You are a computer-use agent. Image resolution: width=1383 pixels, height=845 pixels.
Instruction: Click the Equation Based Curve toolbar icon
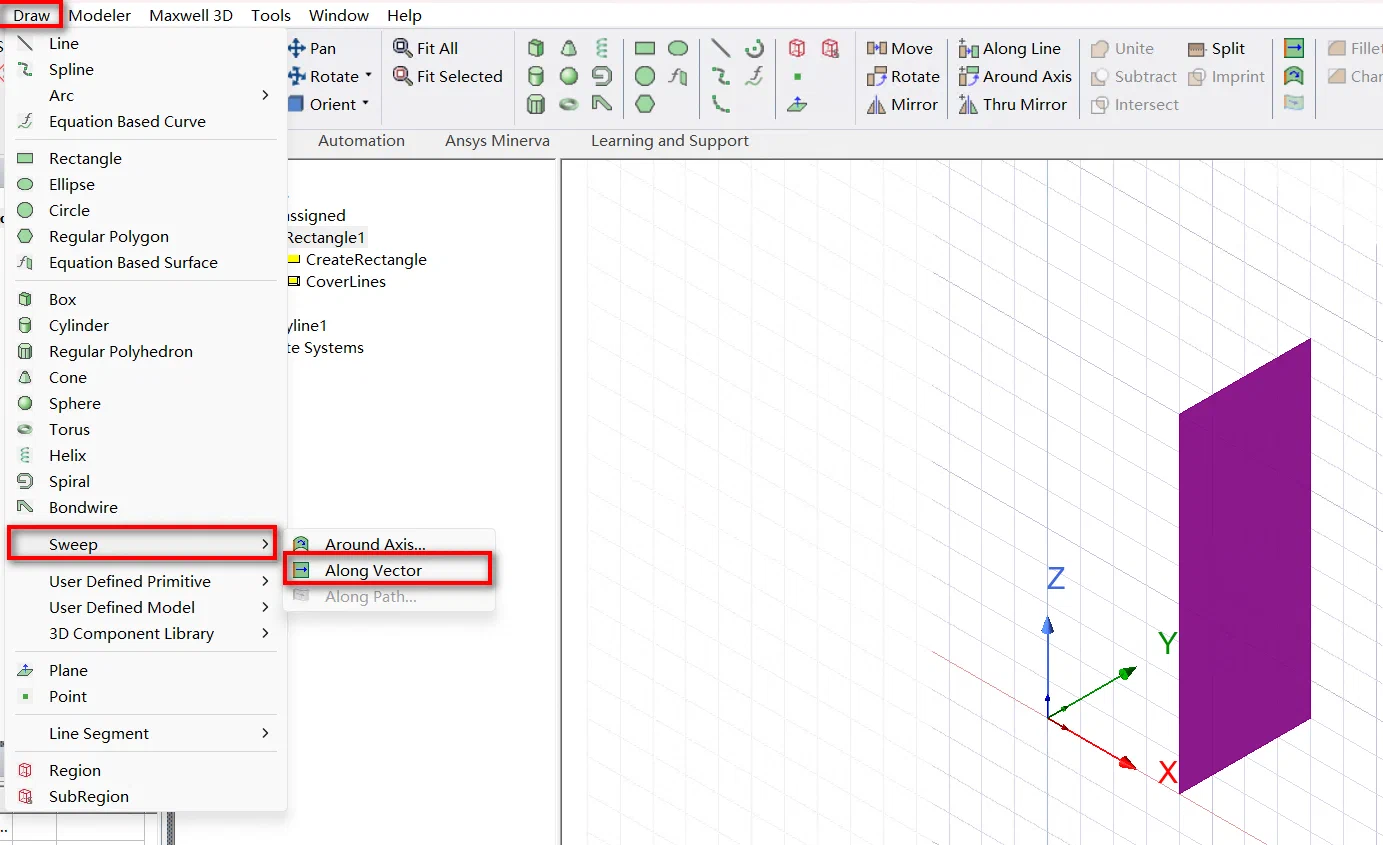(x=755, y=76)
